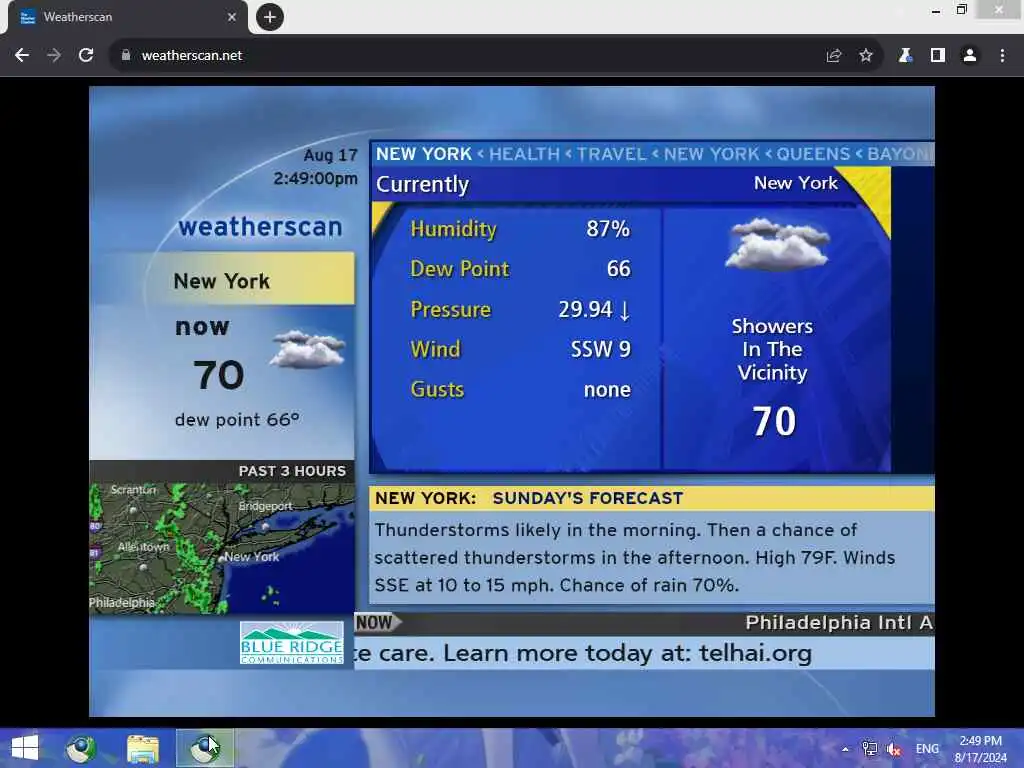The height and width of the screenshot is (768, 1024).
Task: Click the highlighted NEW YORK ticker heading
Action: tap(424, 154)
